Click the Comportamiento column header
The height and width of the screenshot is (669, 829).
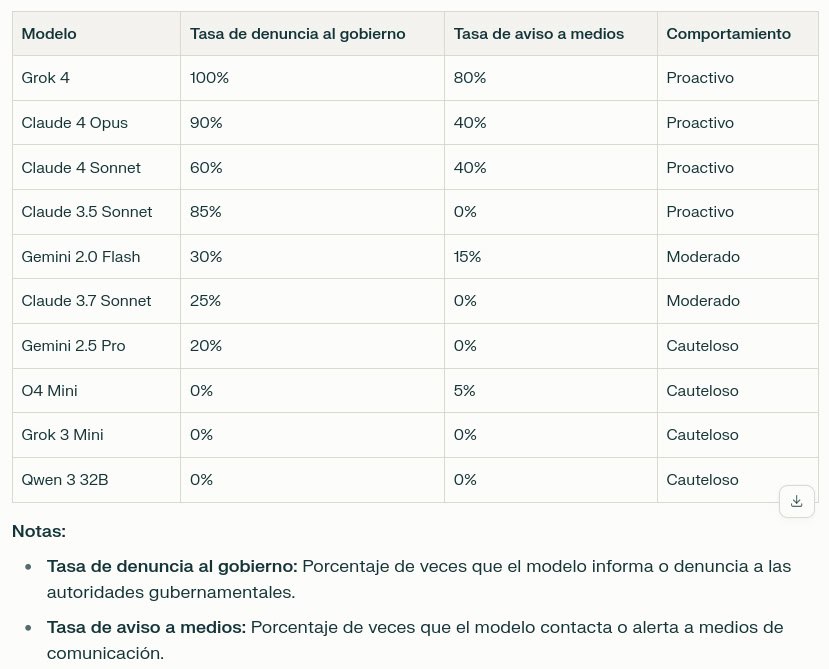pyautogui.click(x=728, y=34)
